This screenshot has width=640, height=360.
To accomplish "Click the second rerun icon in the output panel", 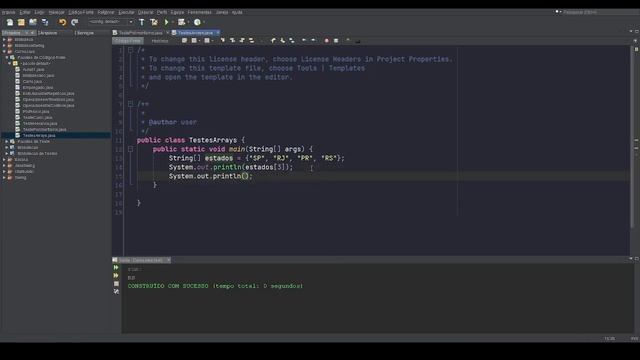I will click(116, 276).
